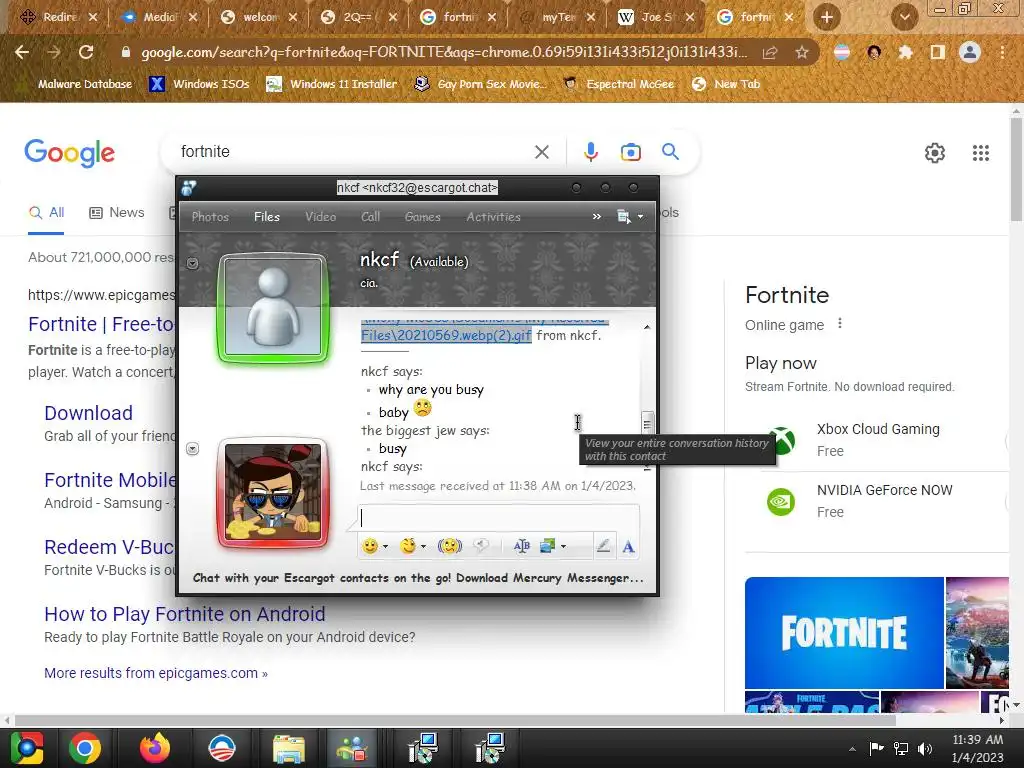This screenshot has height=768, width=1024.
Task: Open Chrome extensions puzzle icon
Action: tap(905, 52)
